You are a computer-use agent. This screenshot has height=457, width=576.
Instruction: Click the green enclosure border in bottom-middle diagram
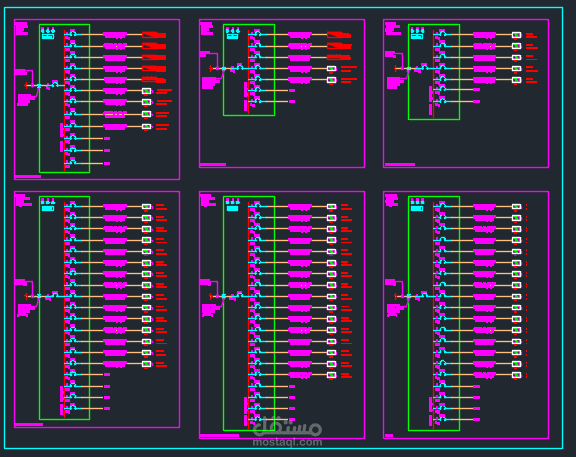249,313
